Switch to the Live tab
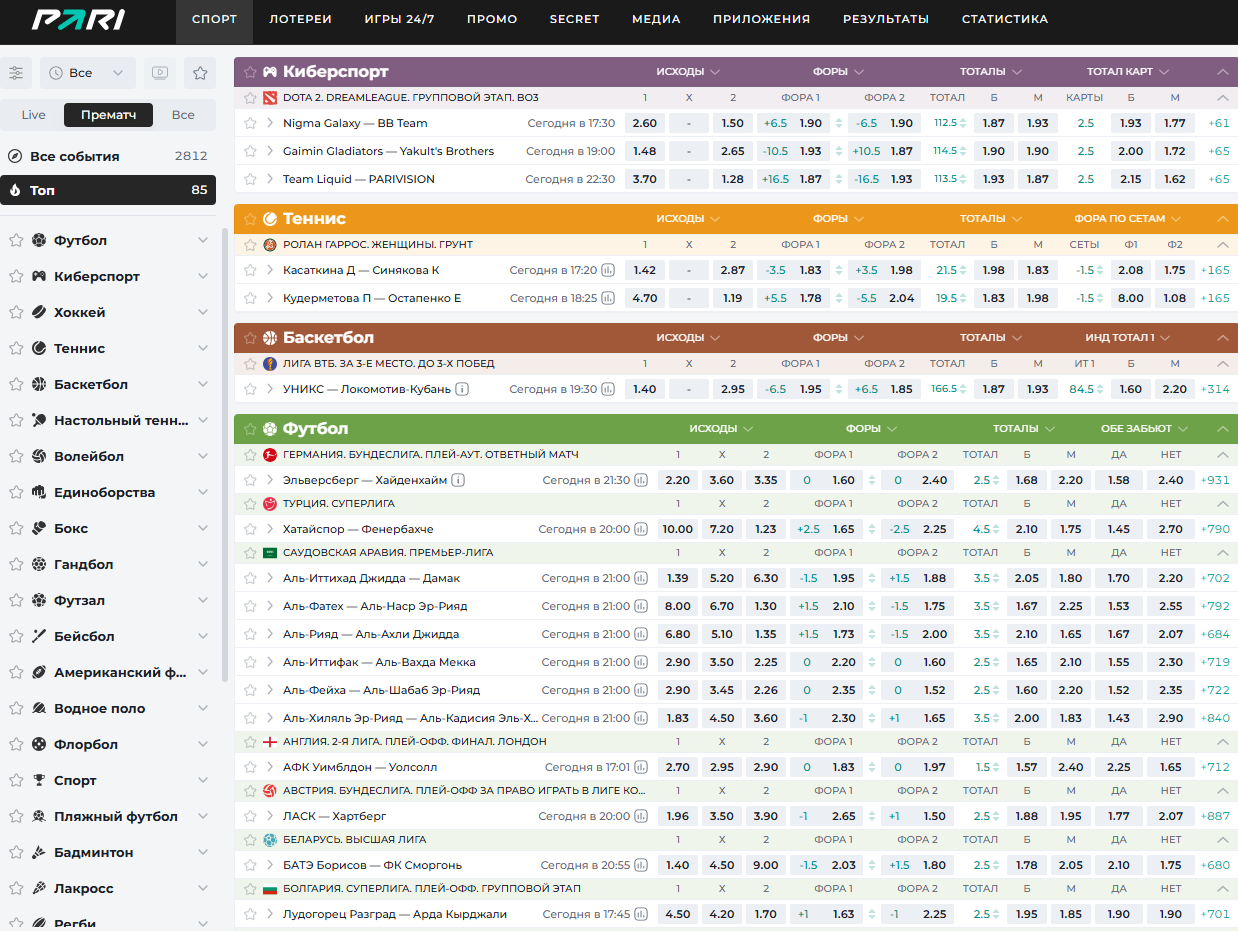This screenshot has height=931, width=1238. pos(33,115)
